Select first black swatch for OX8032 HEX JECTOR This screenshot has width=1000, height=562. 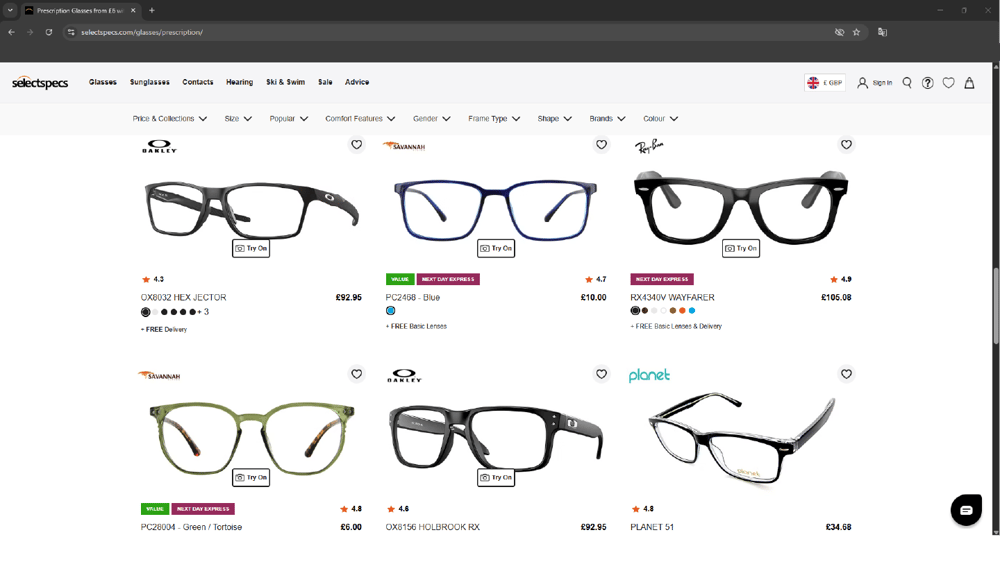point(145,312)
